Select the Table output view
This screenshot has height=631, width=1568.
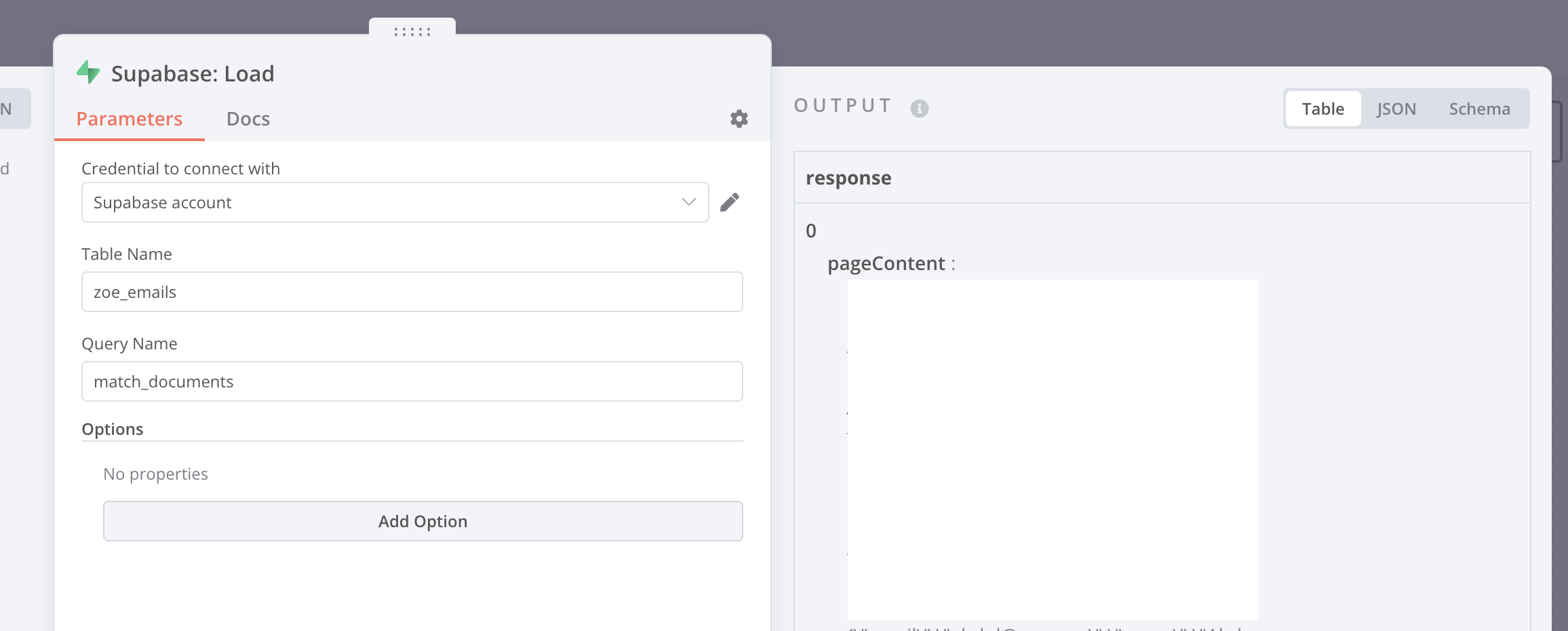1322,109
